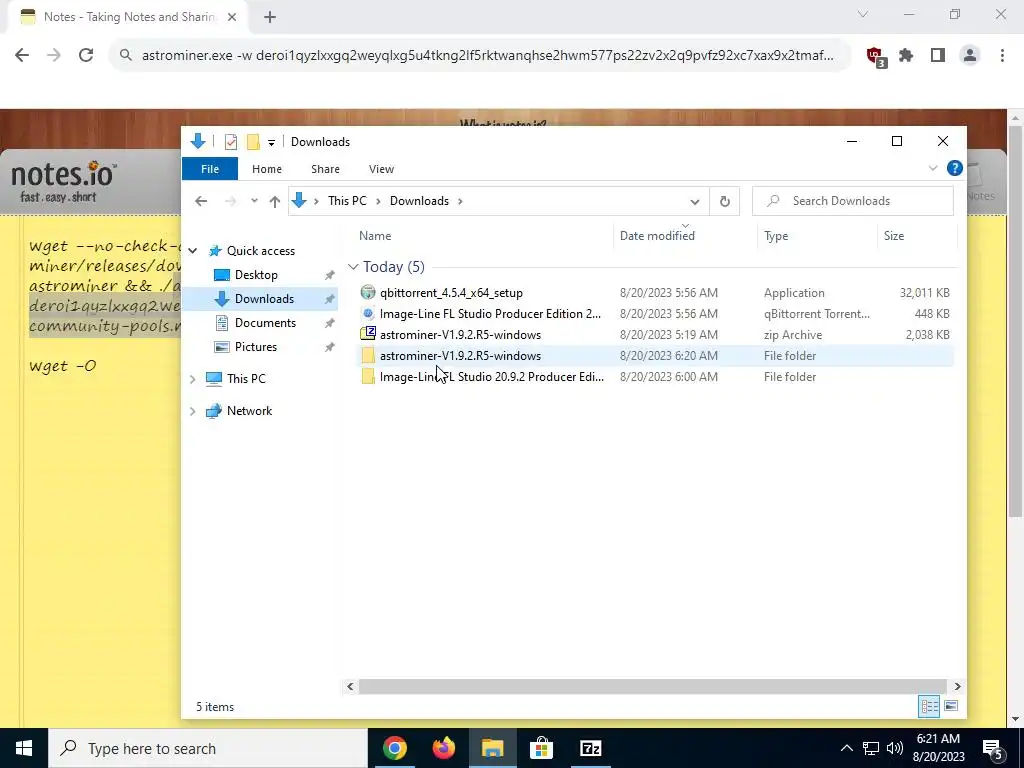Select Desktop in Quick access

point(256,275)
